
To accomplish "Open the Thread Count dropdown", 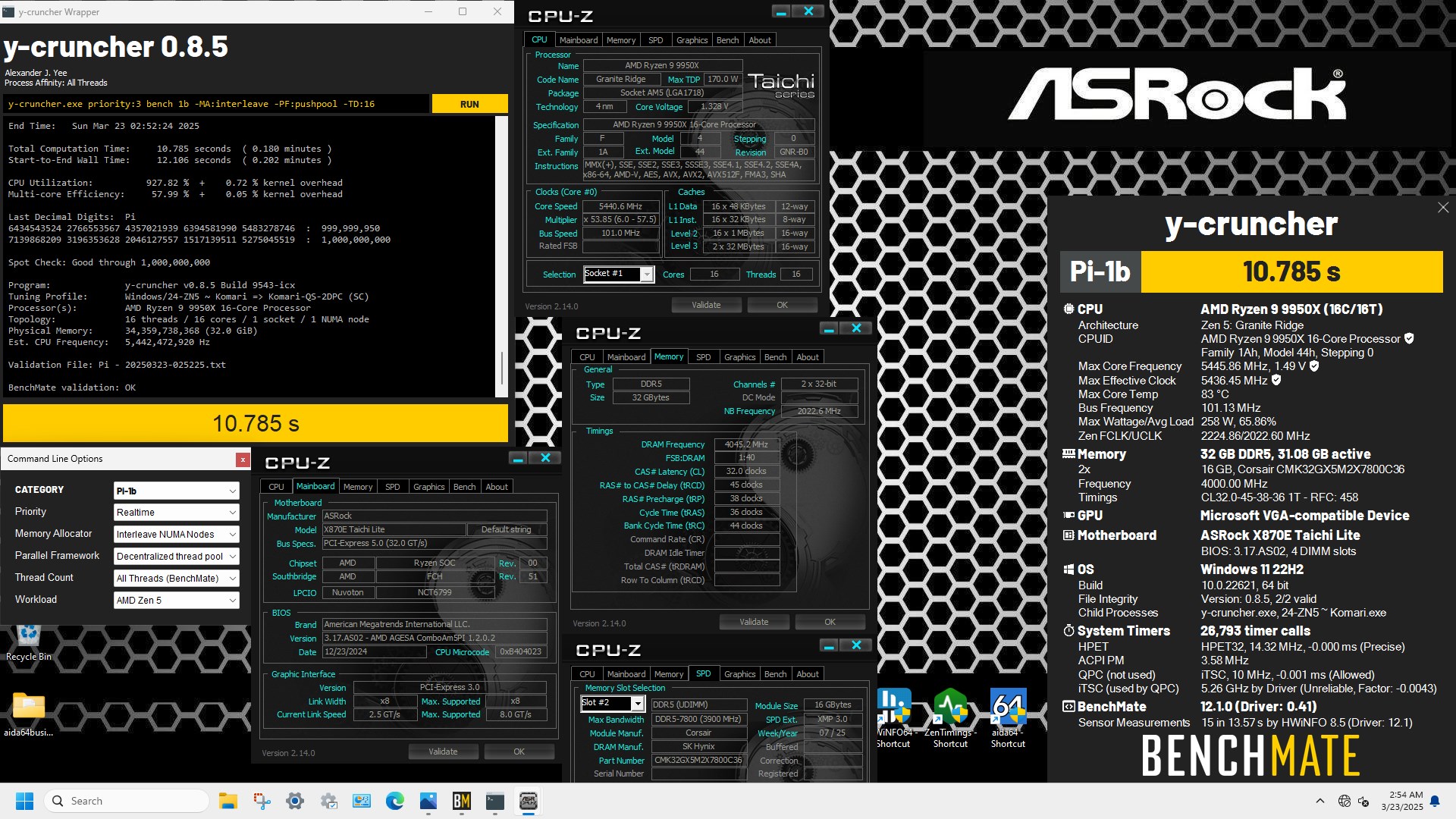I will point(176,578).
